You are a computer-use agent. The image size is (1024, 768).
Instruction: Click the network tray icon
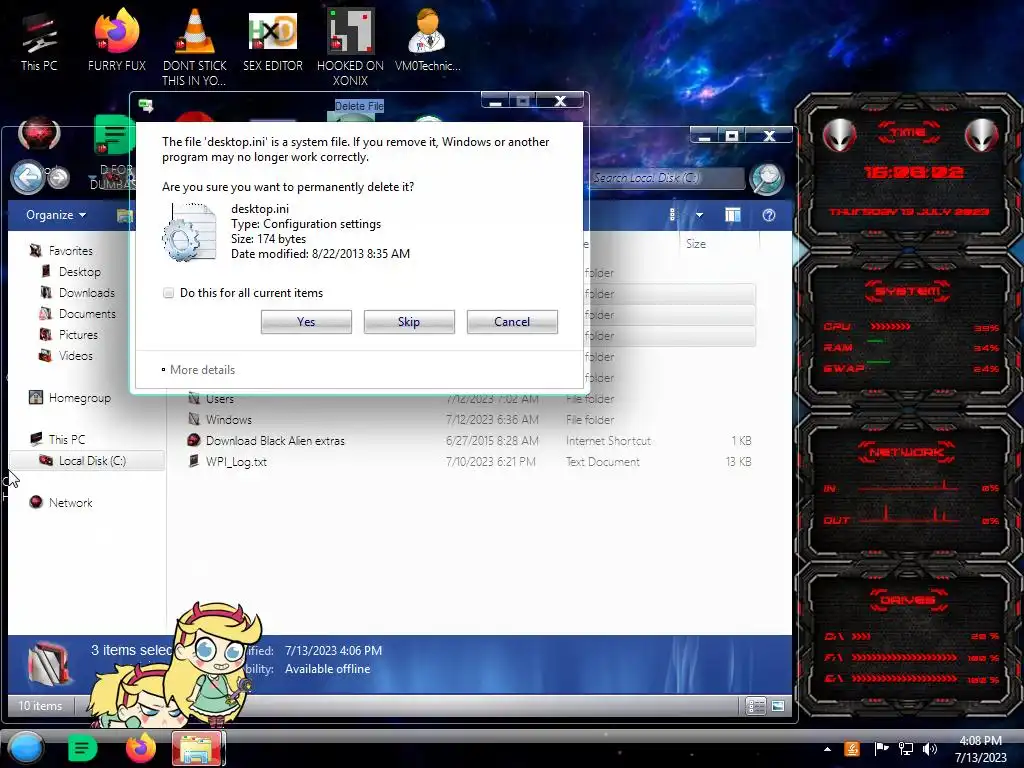pos(905,749)
